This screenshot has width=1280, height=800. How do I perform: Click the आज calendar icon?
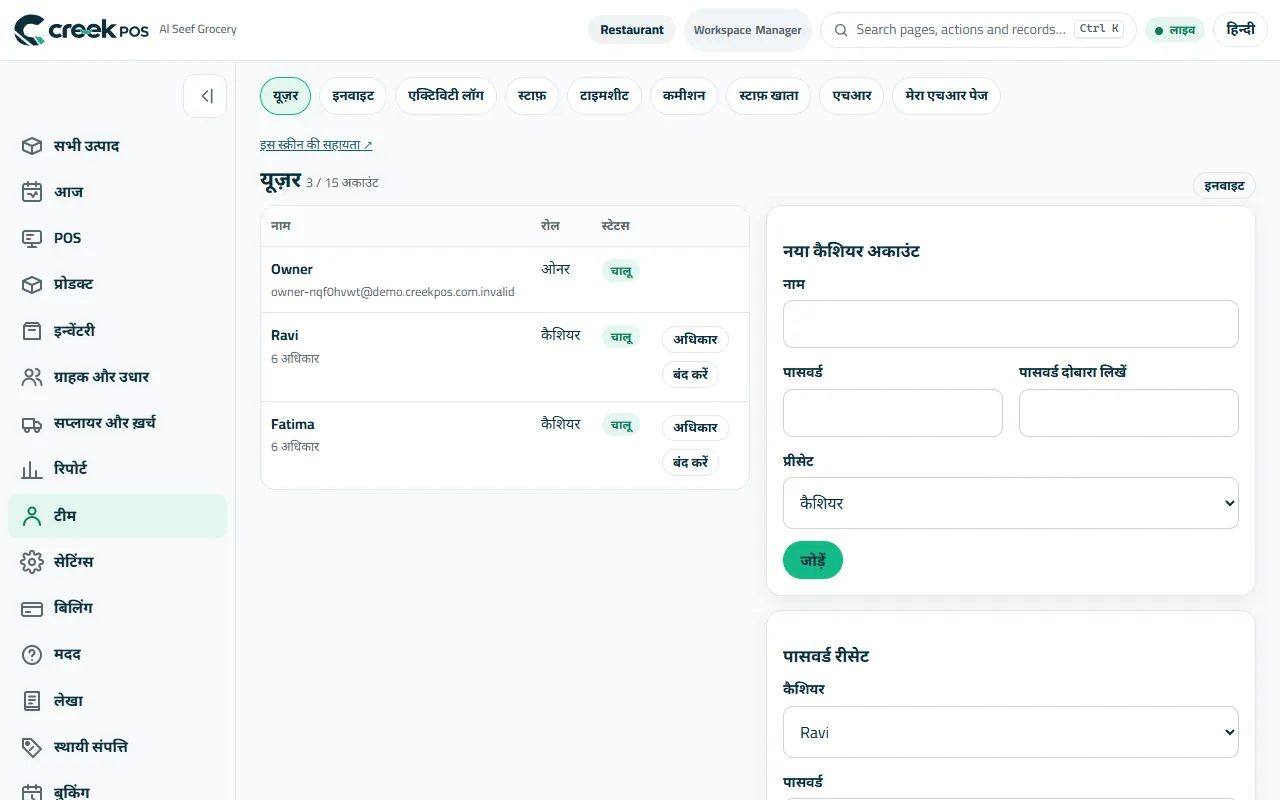pyautogui.click(x=32, y=192)
